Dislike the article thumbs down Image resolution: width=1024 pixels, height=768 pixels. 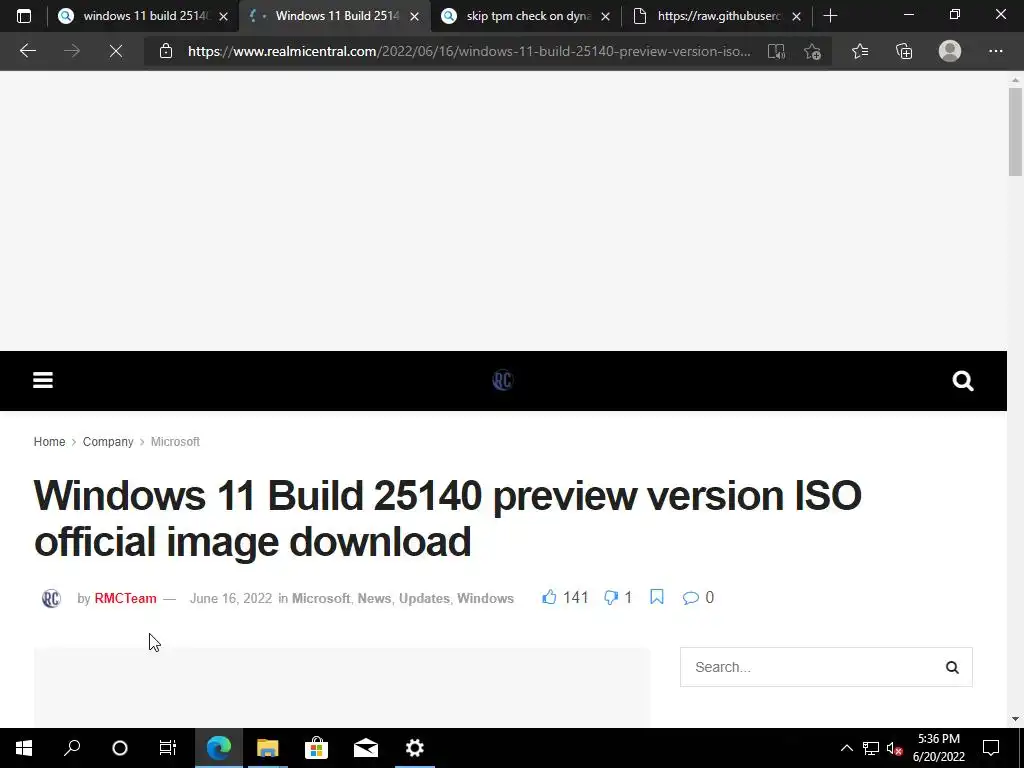(611, 598)
